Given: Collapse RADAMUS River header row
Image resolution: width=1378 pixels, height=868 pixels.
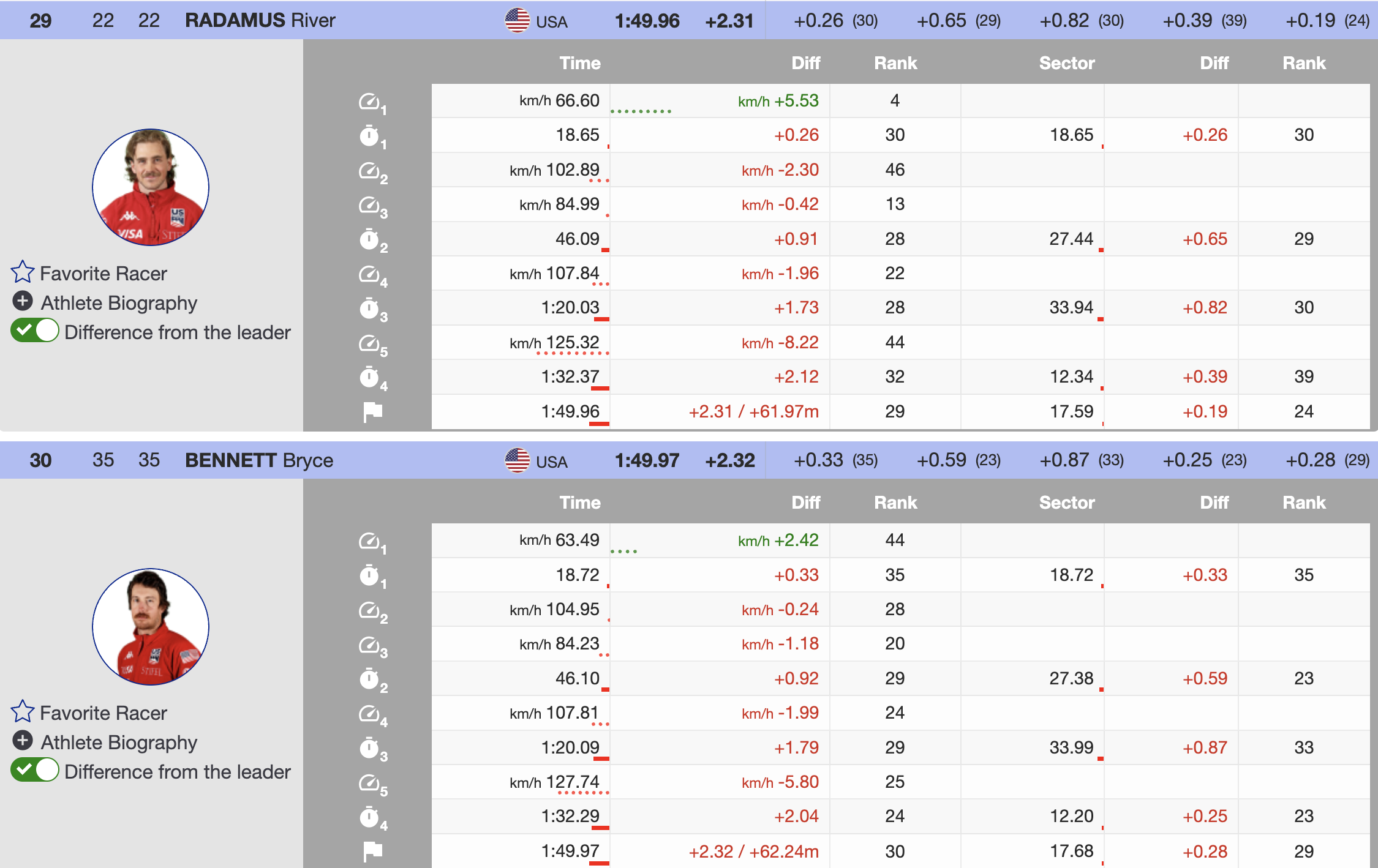Looking at the screenshot, I should (x=260, y=20).
